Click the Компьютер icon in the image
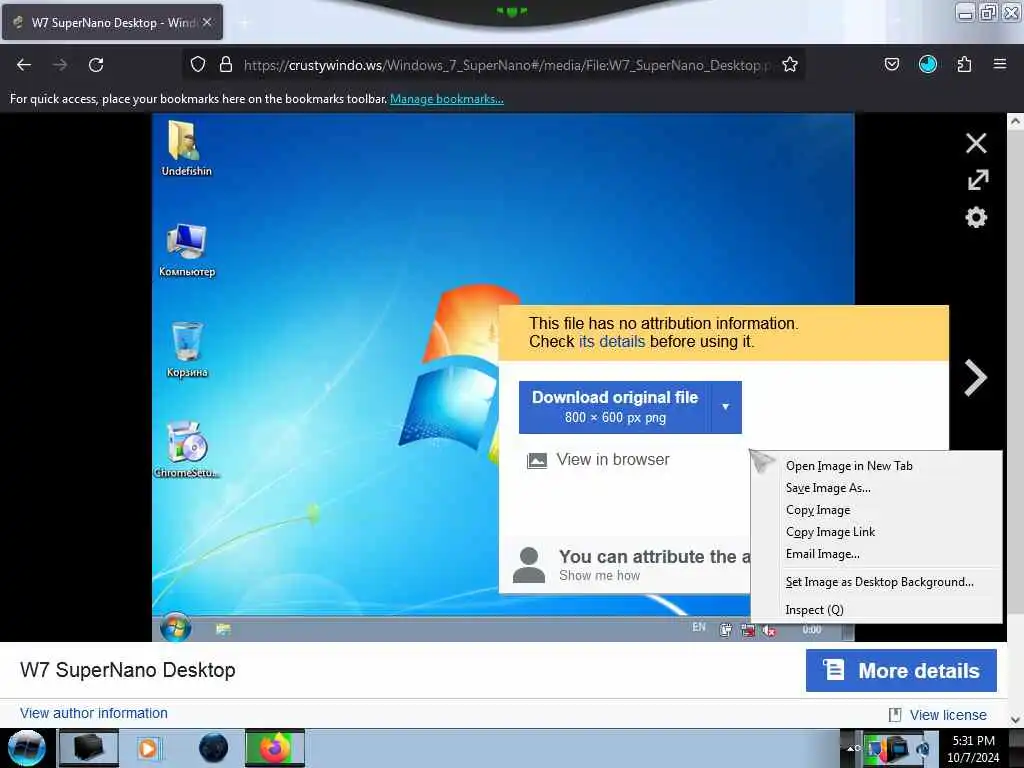The width and height of the screenshot is (1024, 768). pyautogui.click(x=187, y=250)
